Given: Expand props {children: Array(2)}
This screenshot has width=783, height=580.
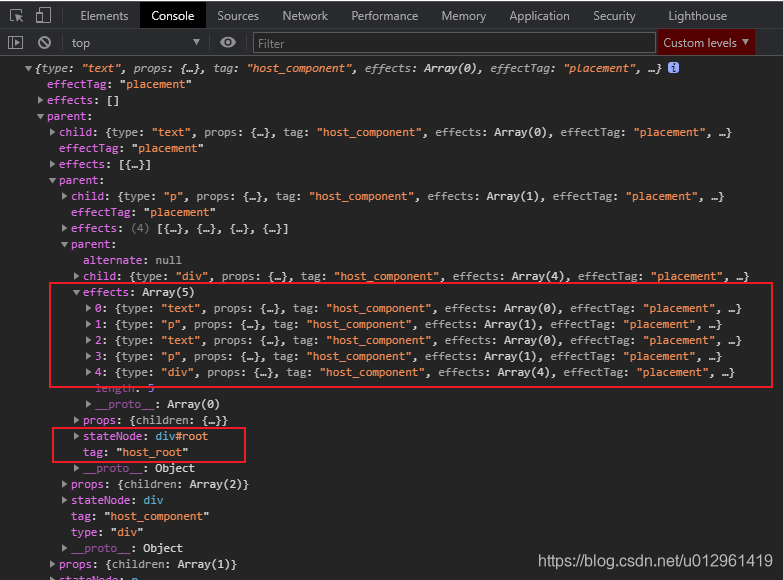Looking at the screenshot, I should (x=64, y=484).
